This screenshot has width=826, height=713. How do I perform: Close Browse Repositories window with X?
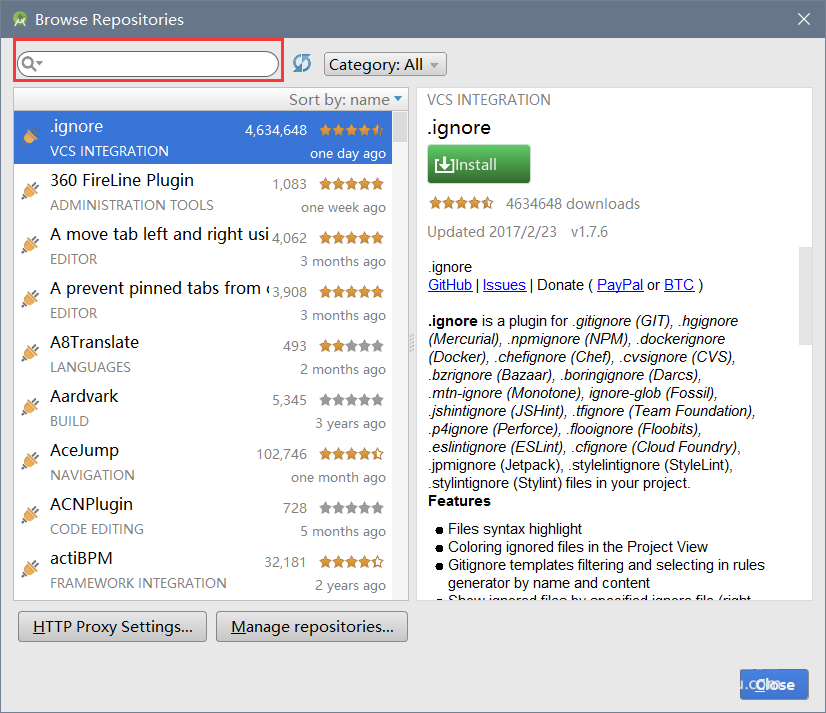[803, 19]
